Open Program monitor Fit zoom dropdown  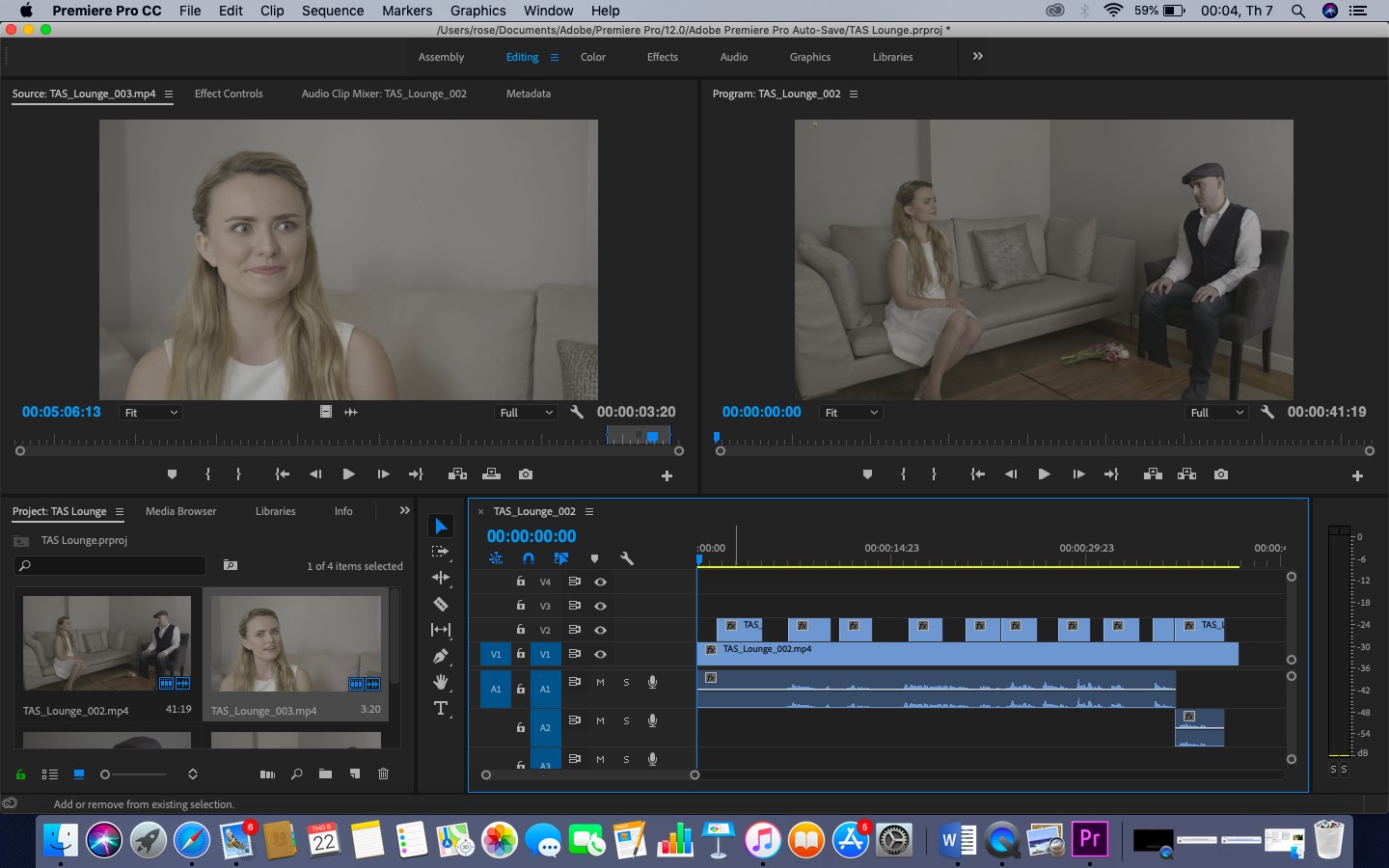pos(851,413)
